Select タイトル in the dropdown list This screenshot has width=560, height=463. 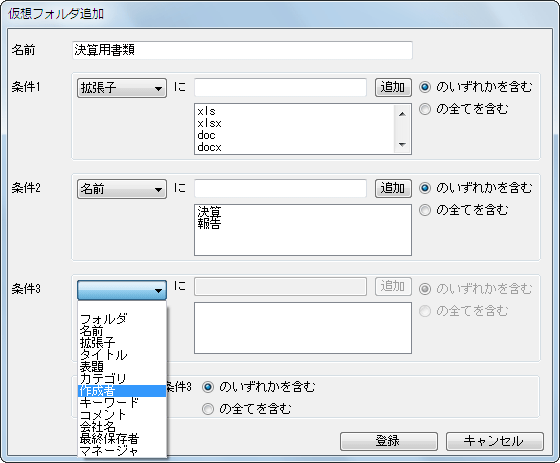click(x=122, y=355)
